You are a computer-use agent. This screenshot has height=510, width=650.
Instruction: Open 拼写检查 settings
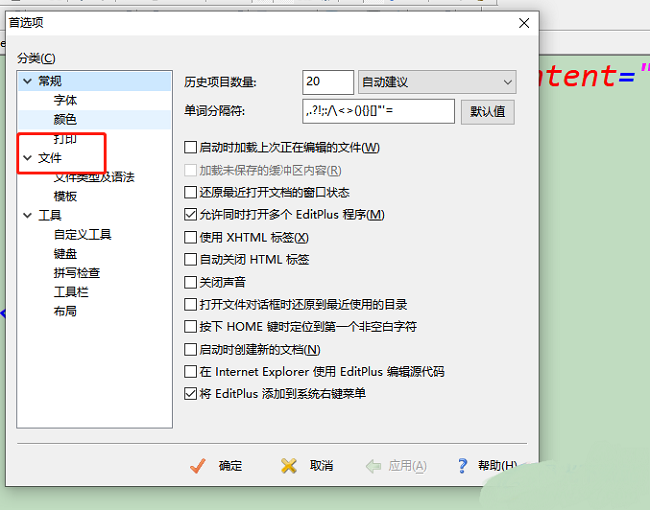click(x=77, y=273)
